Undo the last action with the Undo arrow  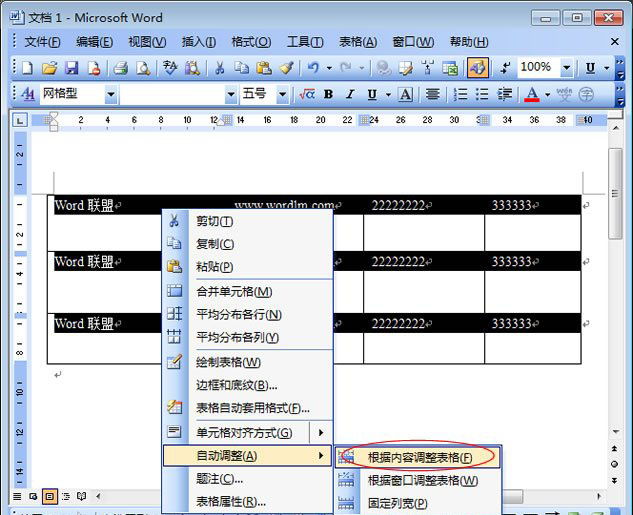(313, 68)
